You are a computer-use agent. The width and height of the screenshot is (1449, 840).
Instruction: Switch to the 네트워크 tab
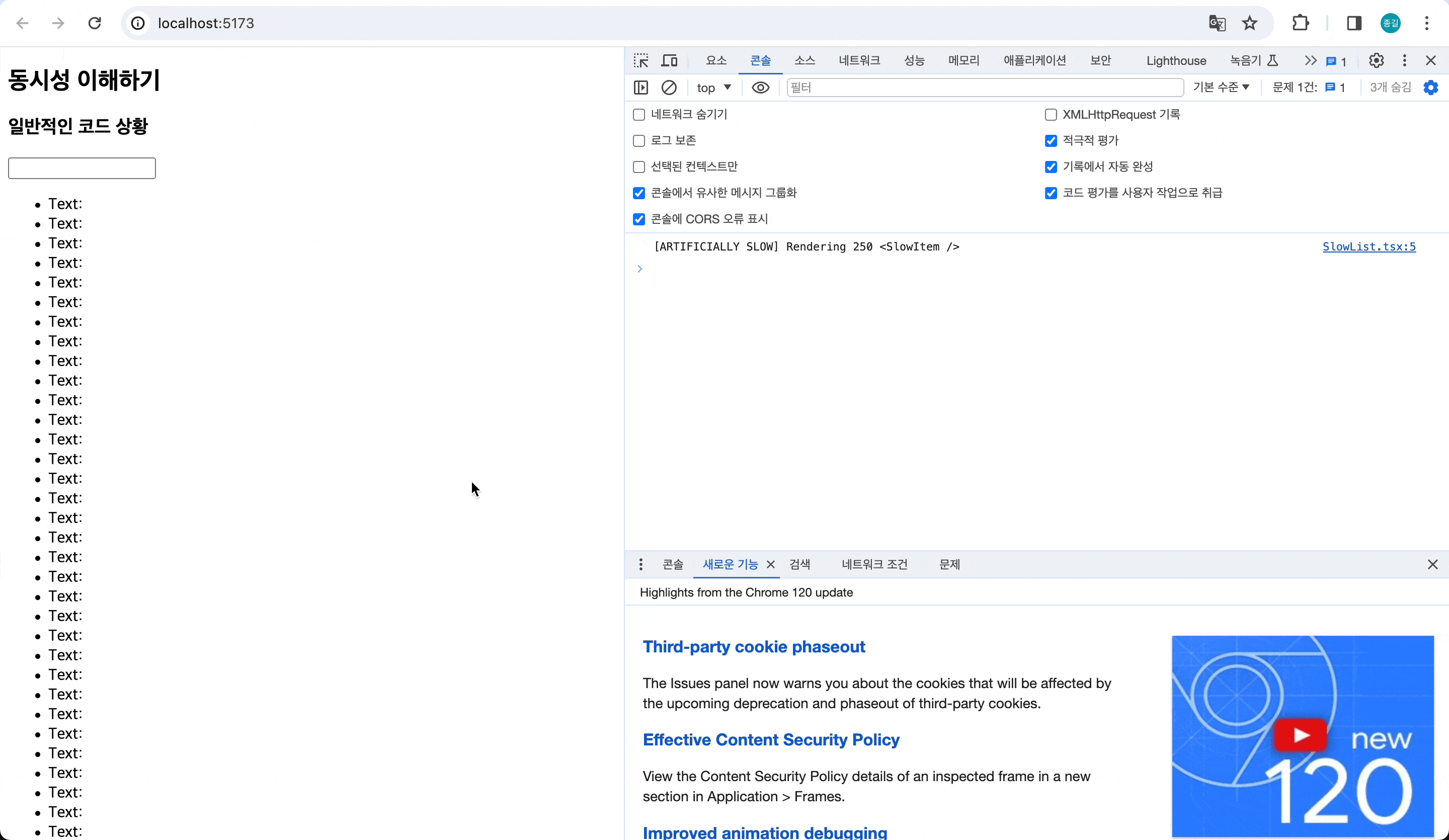pos(858,60)
